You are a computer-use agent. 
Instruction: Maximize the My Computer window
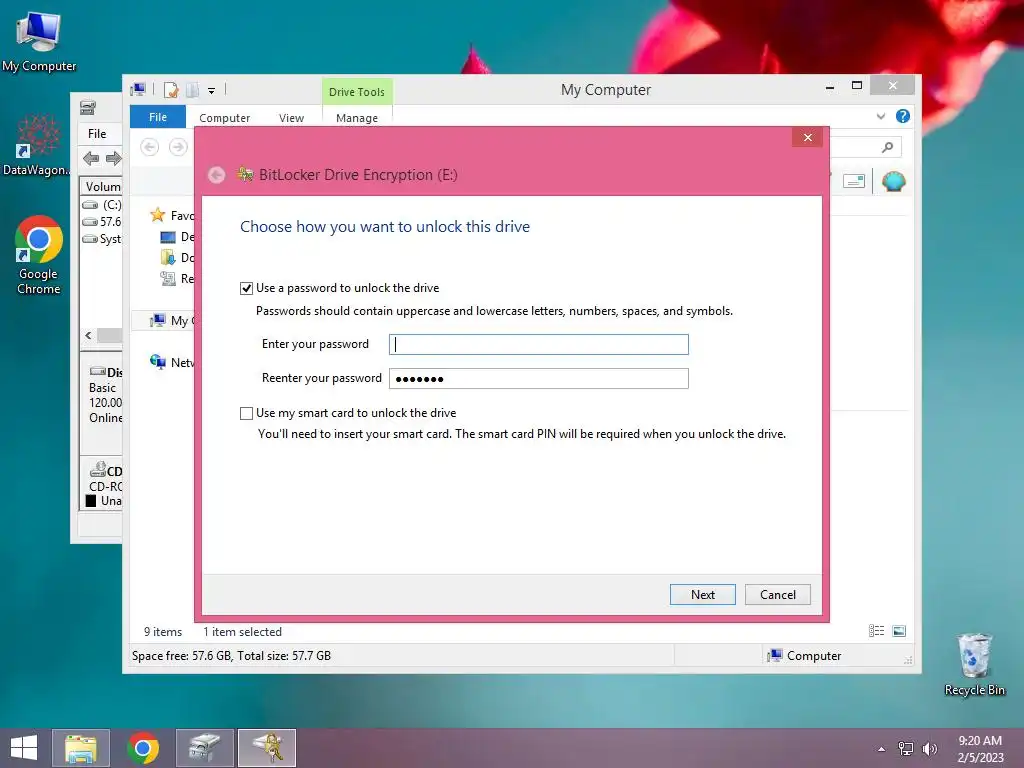857,86
